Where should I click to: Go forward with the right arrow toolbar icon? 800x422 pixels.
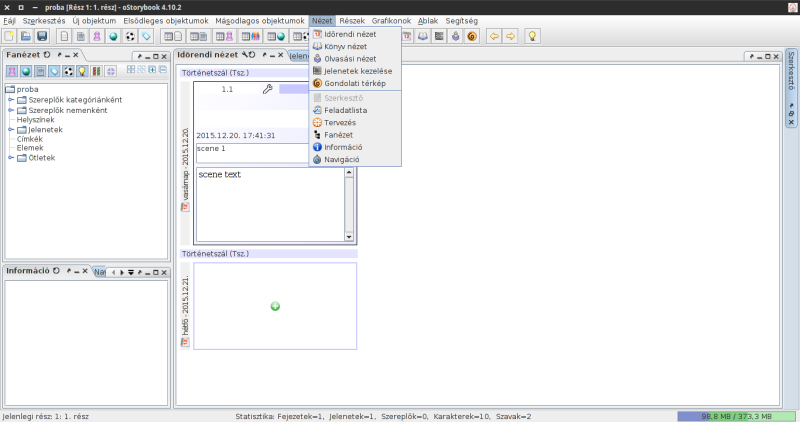pyautogui.click(x=510, y=36)
